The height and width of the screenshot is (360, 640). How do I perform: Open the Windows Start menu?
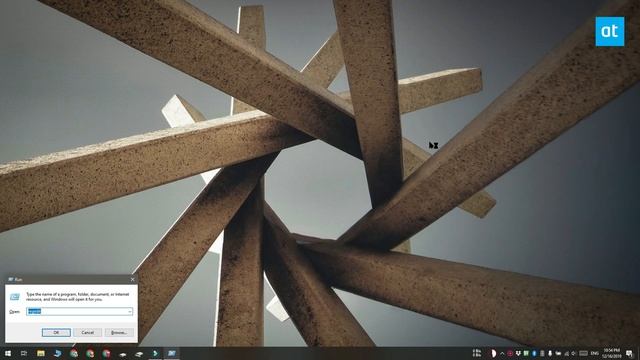[x=7, y=353]
